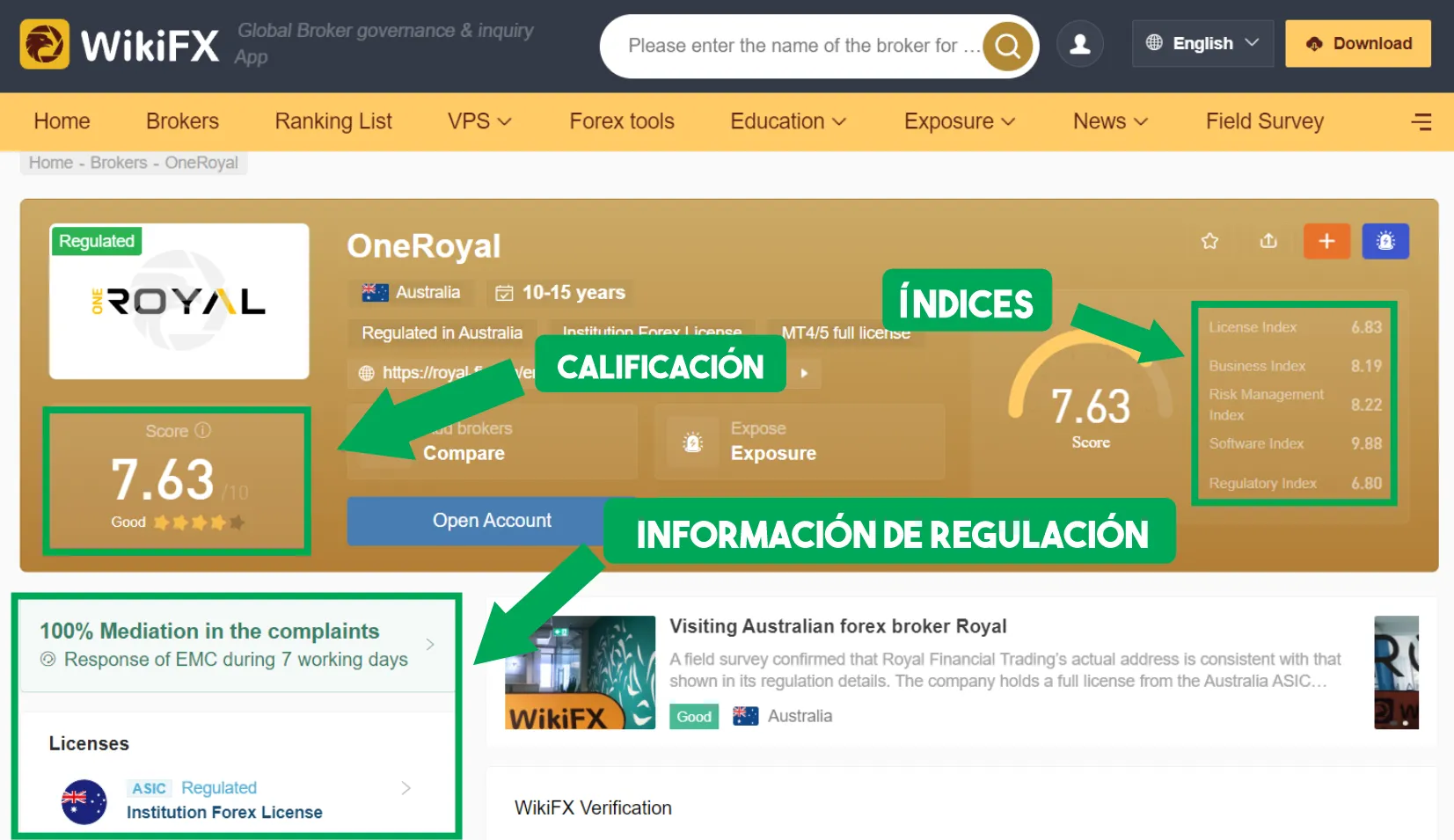Click the Expose Exposure button
1454x840 pixels.
[800, 442]
